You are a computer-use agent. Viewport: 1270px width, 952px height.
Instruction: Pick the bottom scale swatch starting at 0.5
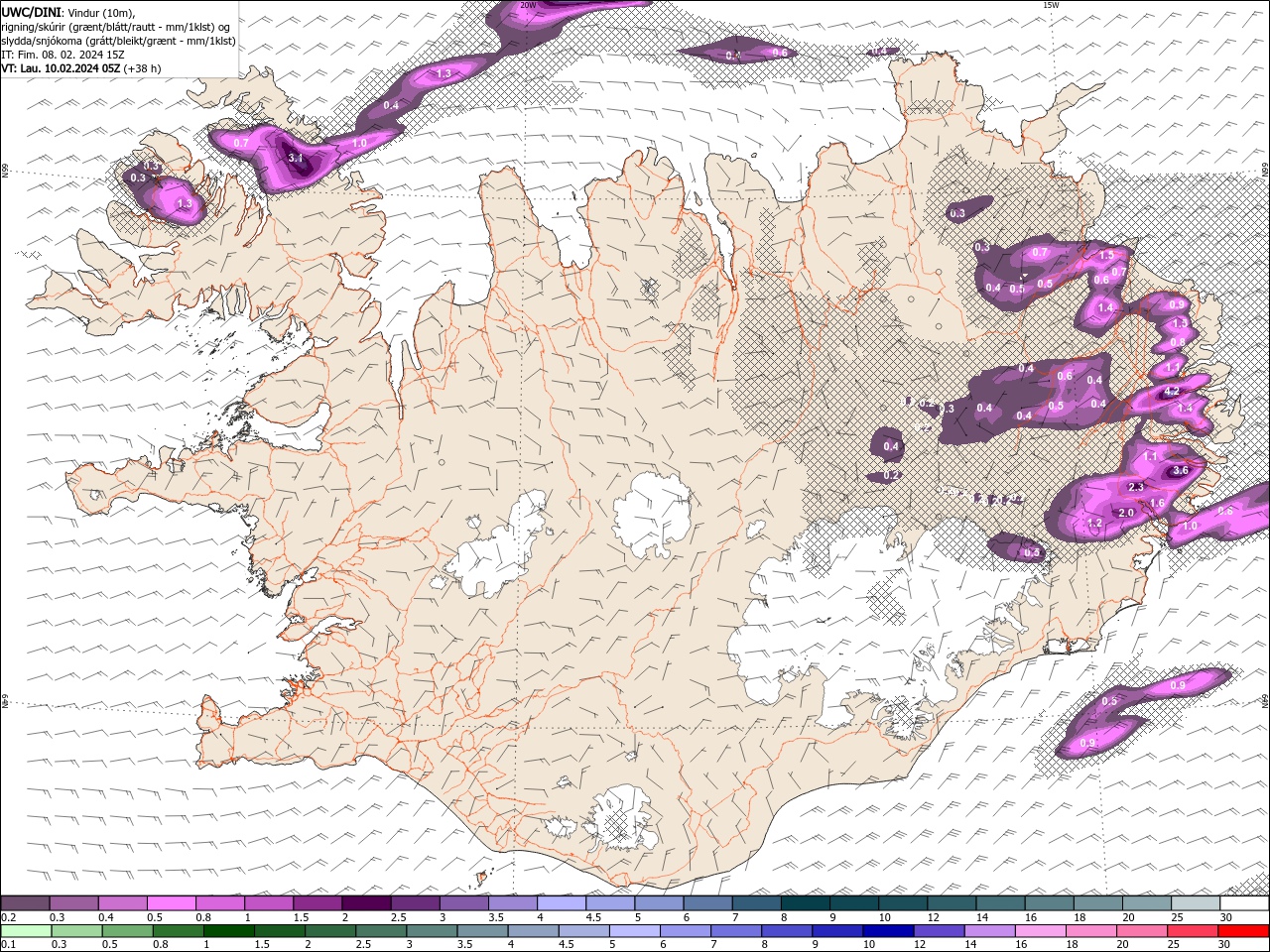(x=128, y=931)
